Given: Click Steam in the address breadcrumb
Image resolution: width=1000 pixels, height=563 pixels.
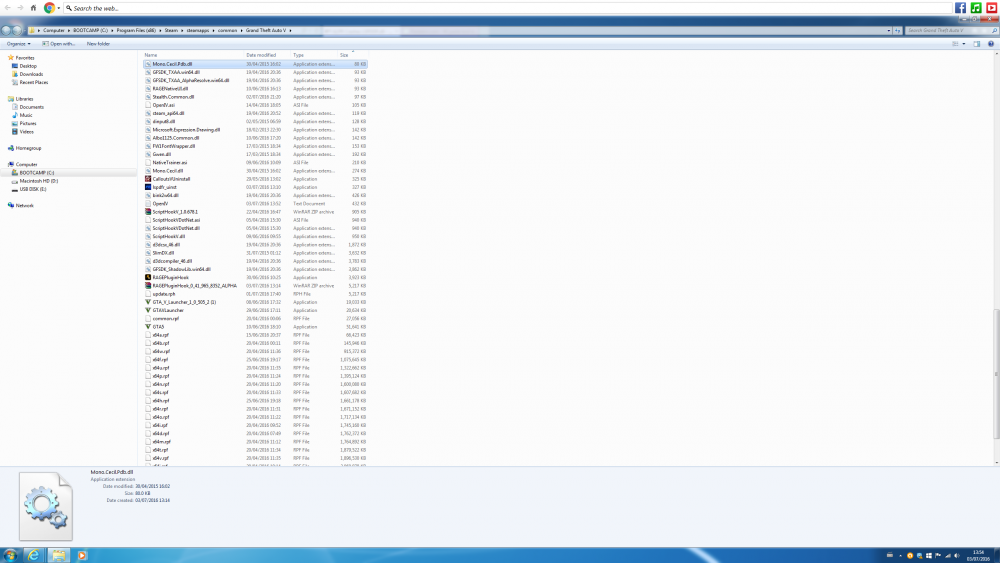Looking at the screenshot, I should (171, 30).
